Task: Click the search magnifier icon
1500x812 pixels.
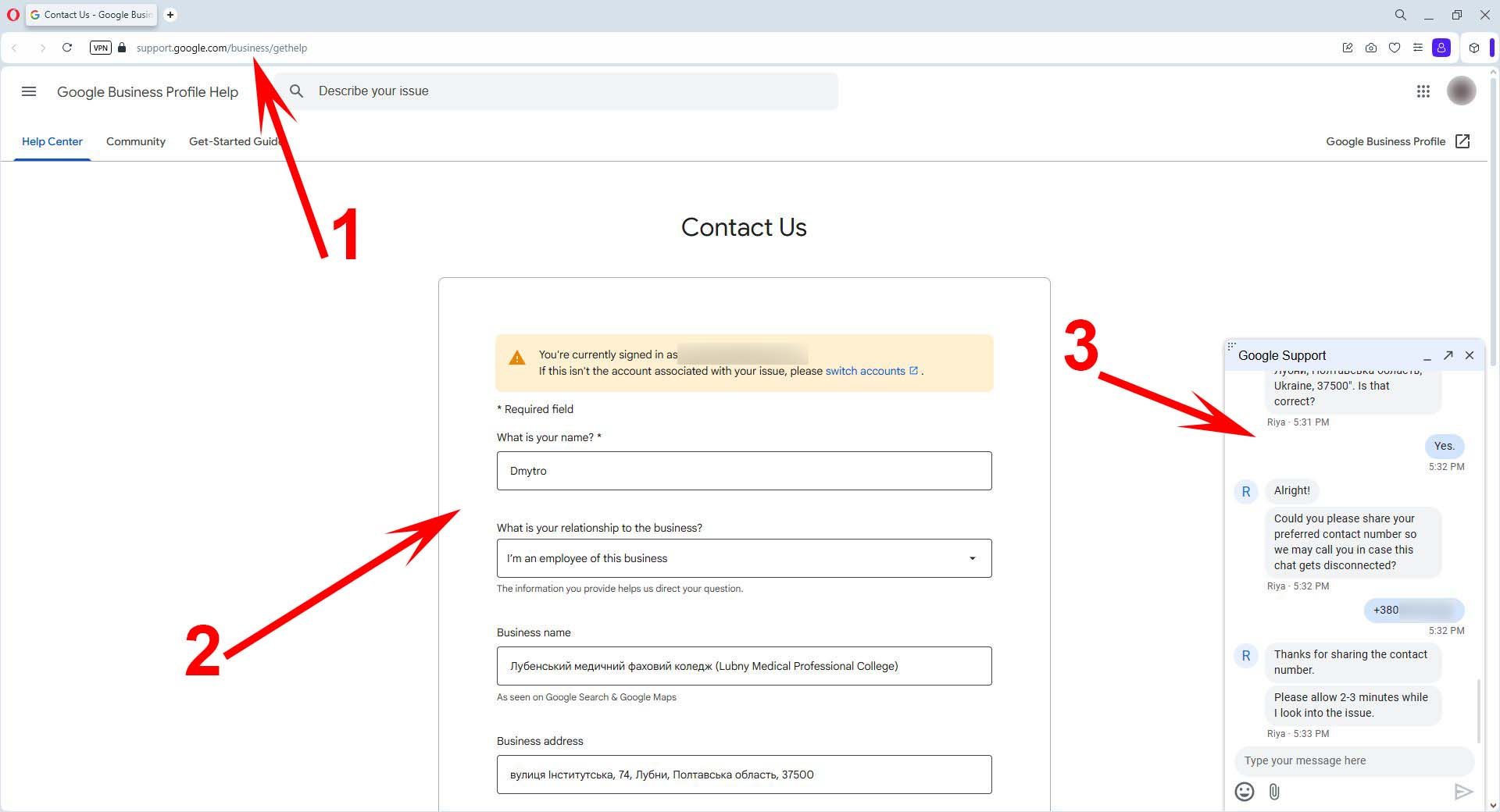Action: point(296,91)
